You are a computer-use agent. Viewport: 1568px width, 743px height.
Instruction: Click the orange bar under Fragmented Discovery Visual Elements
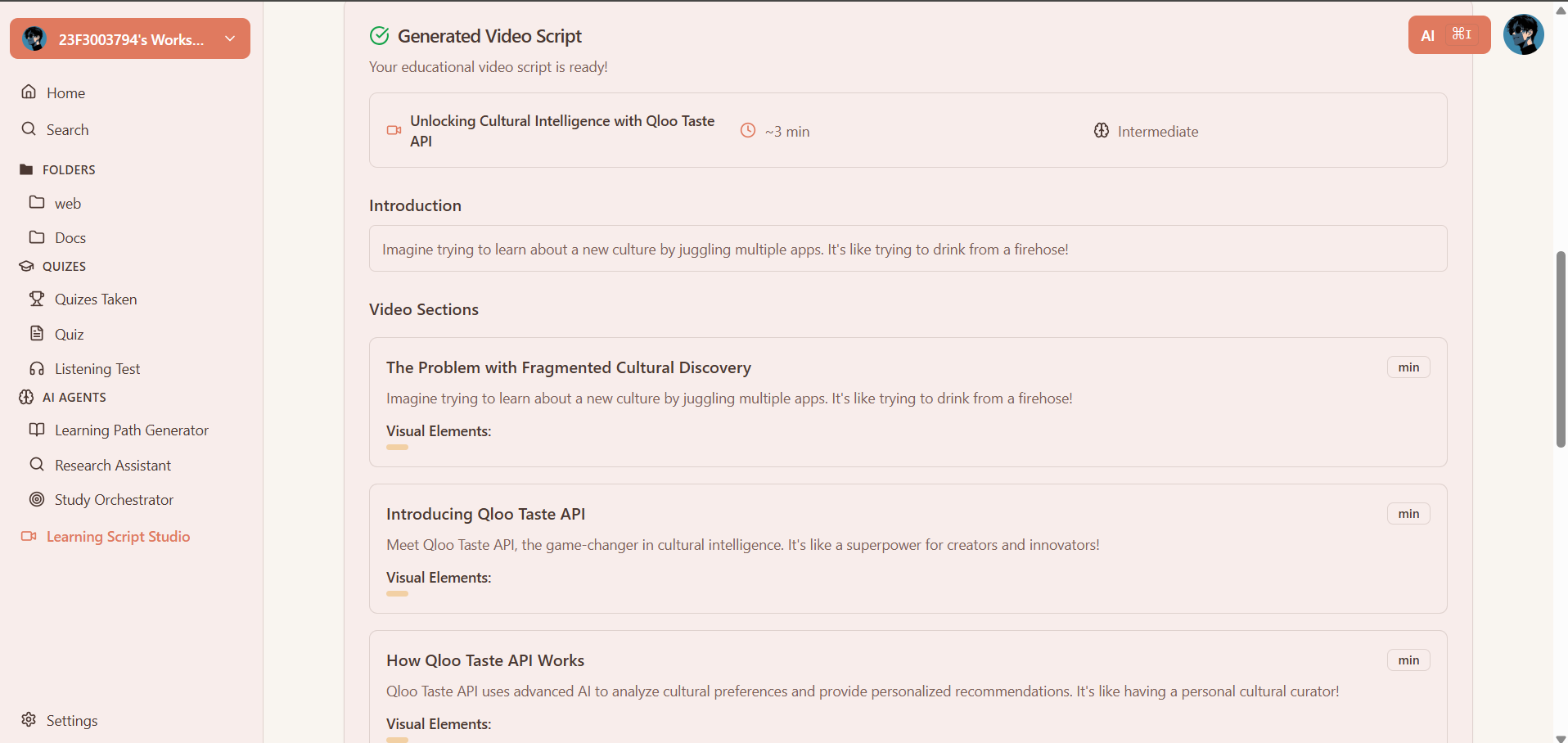[397, 448]
